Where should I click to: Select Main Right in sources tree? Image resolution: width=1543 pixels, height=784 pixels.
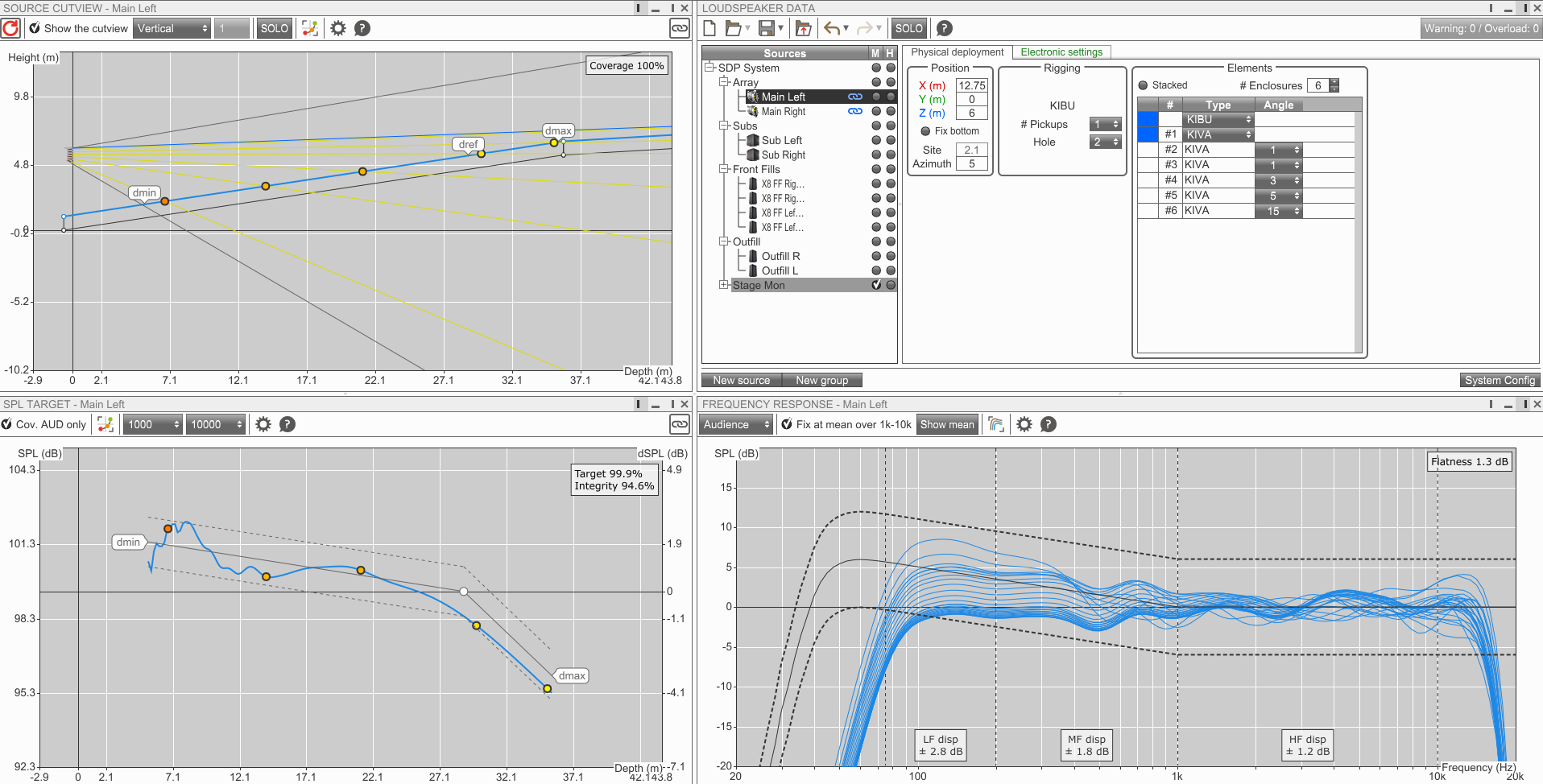pos(783,112)
